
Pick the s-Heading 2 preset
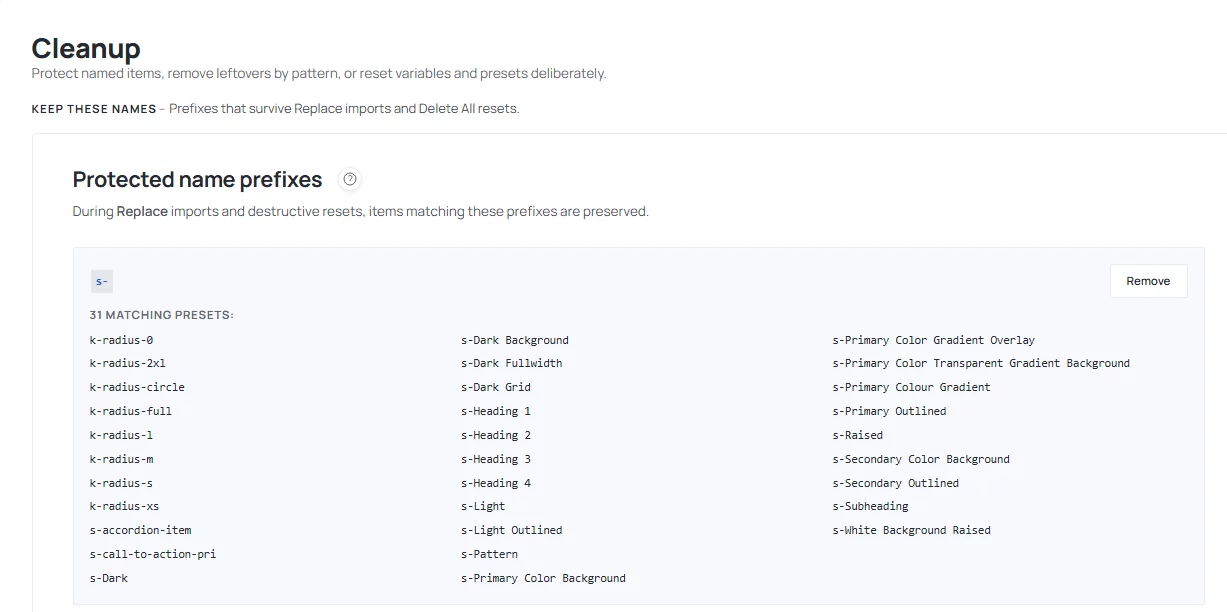pos(496,435)
